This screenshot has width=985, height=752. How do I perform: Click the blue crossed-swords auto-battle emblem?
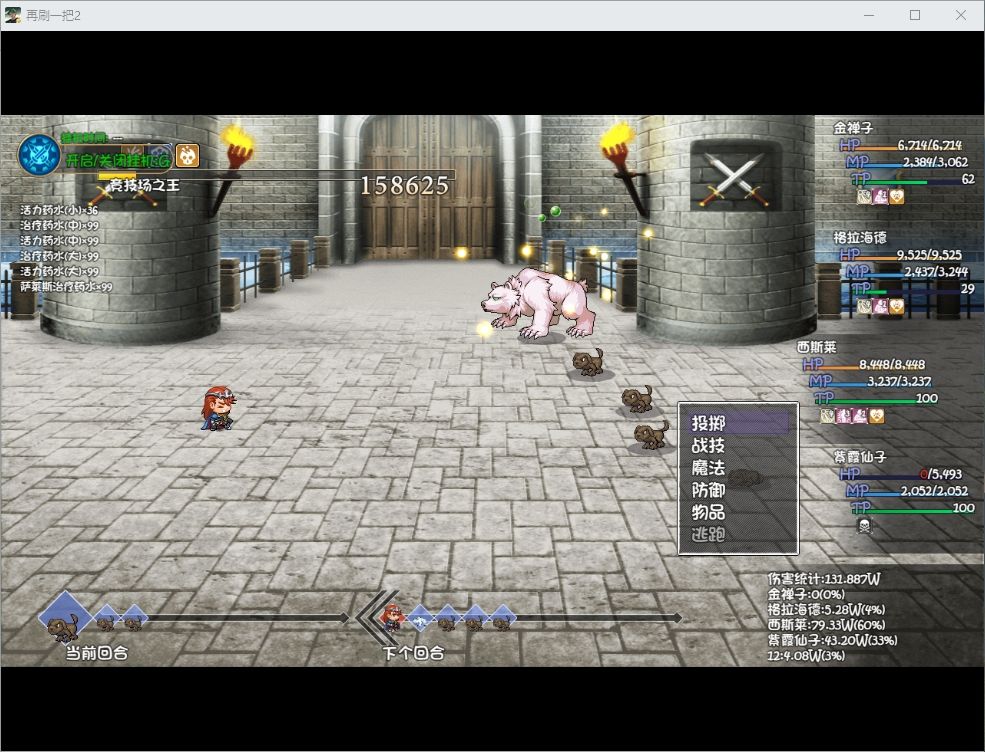(x=39, y=154)
